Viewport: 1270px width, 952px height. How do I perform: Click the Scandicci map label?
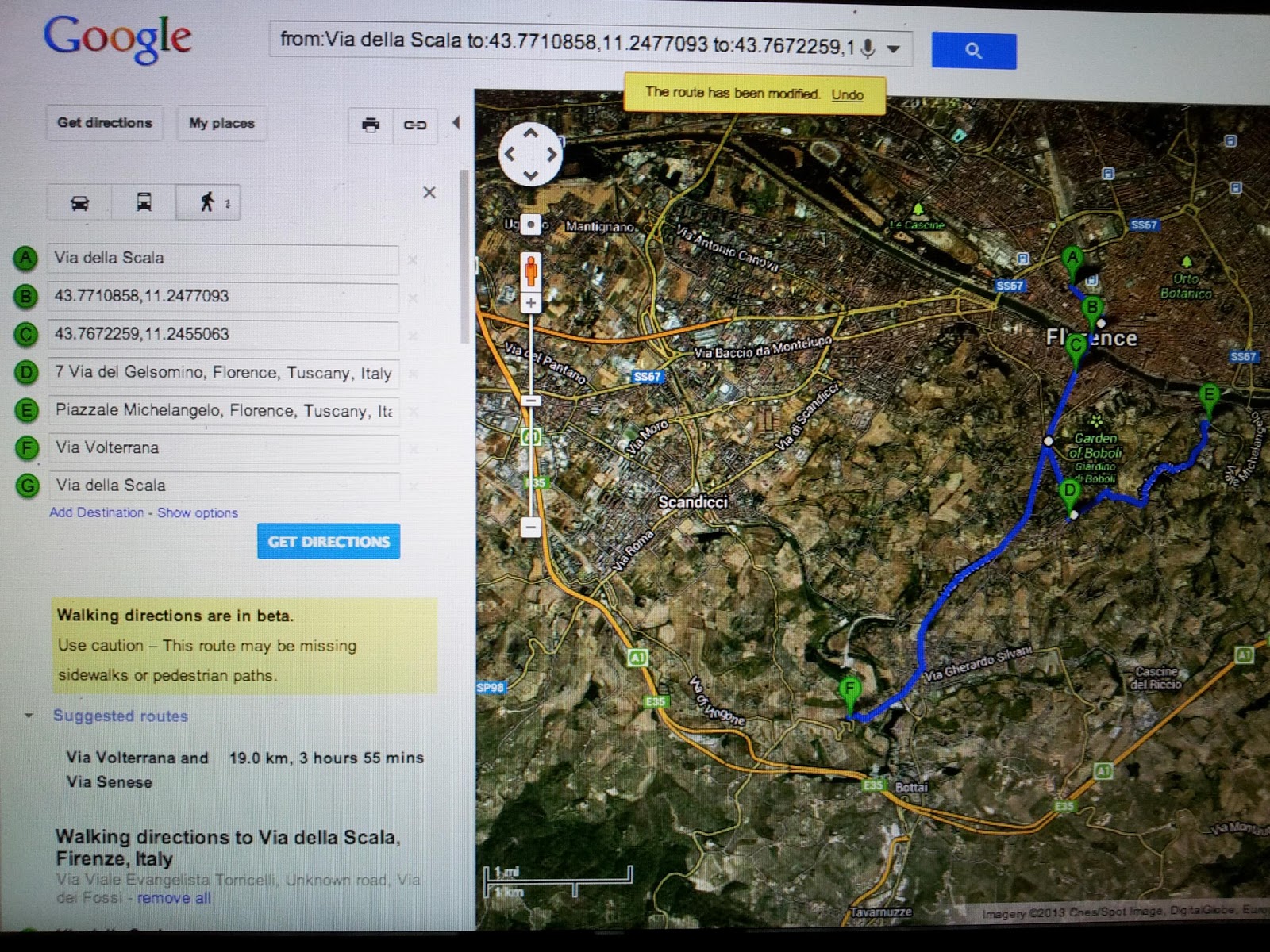(x=693, y=502)
